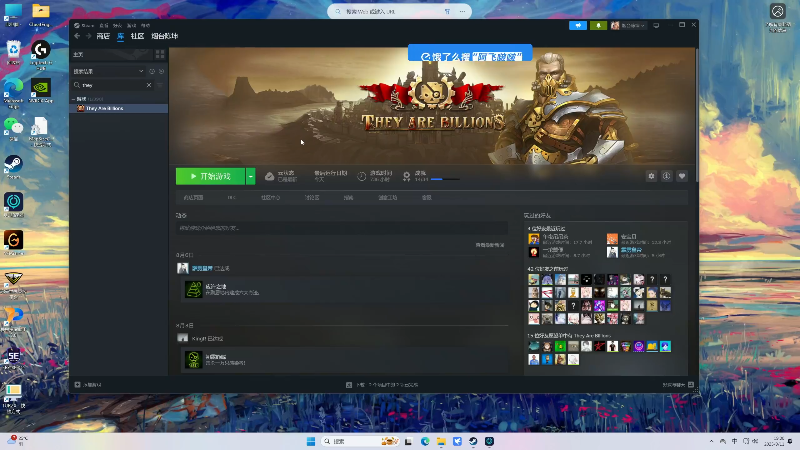Open the Community tab in Steam navigation

137,36
